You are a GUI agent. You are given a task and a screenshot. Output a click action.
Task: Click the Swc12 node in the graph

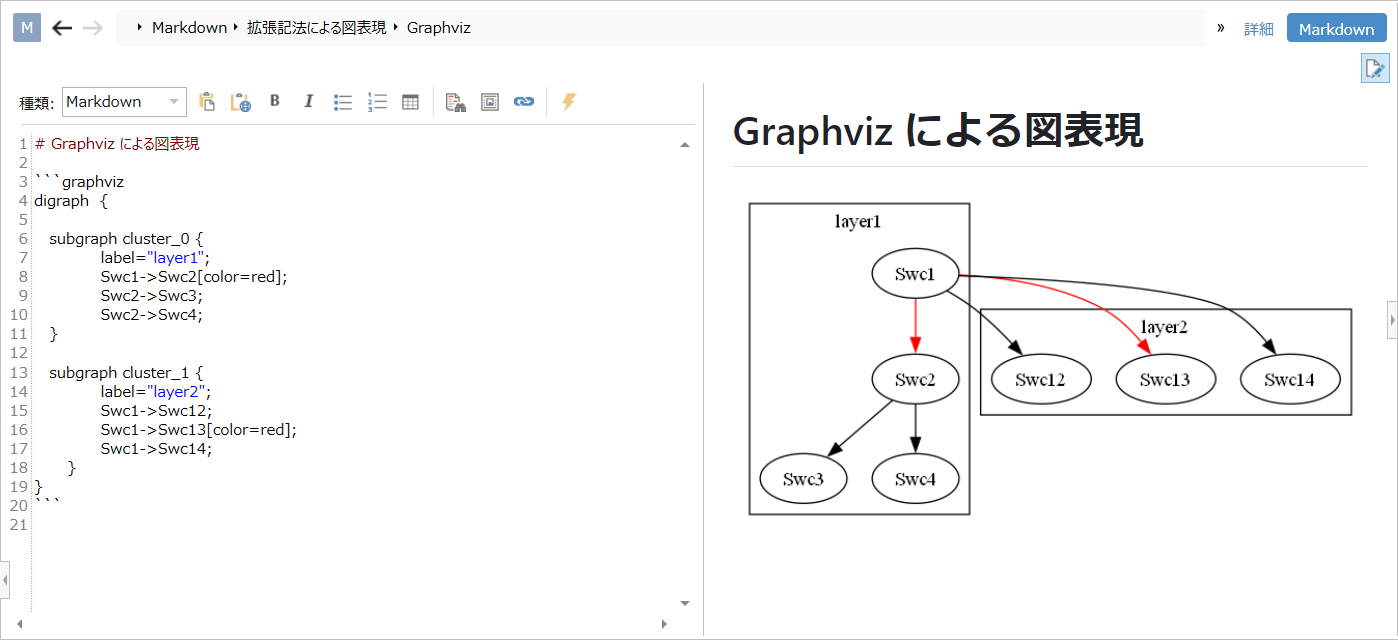point(1040,379)
